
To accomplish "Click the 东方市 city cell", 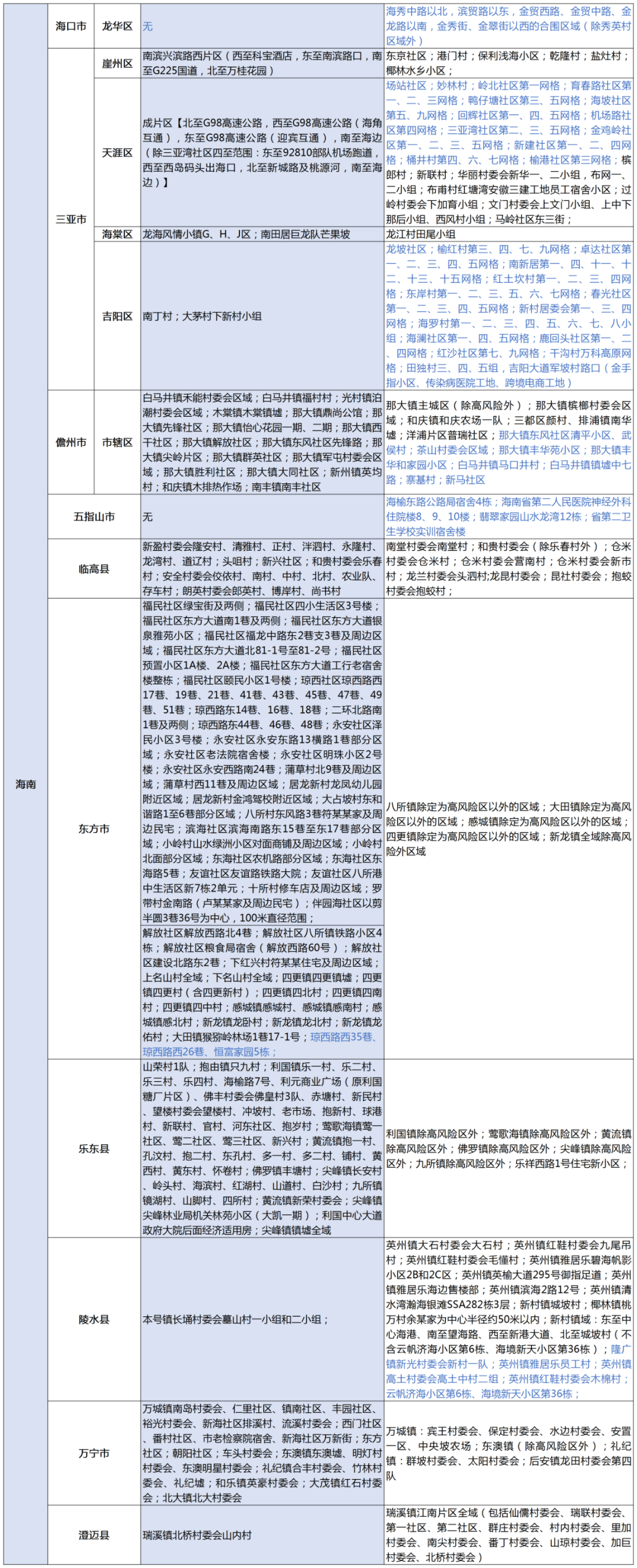I will pos(94,828).
